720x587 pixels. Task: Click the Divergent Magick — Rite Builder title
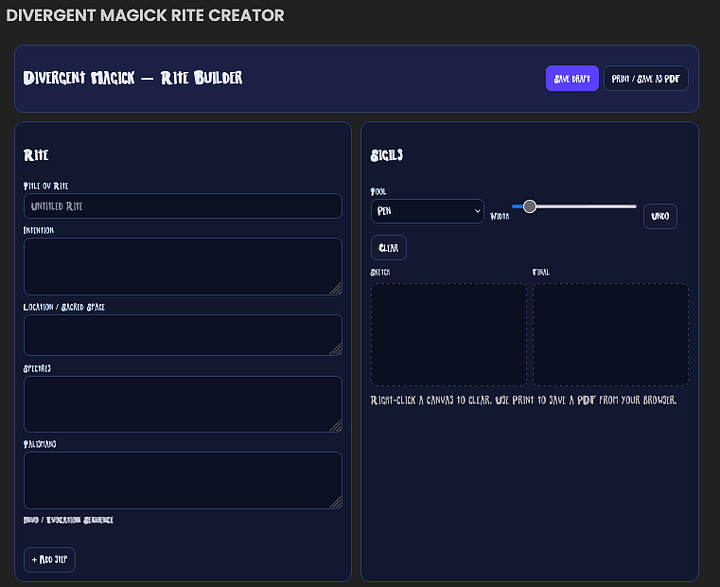(x=133, y=78)
